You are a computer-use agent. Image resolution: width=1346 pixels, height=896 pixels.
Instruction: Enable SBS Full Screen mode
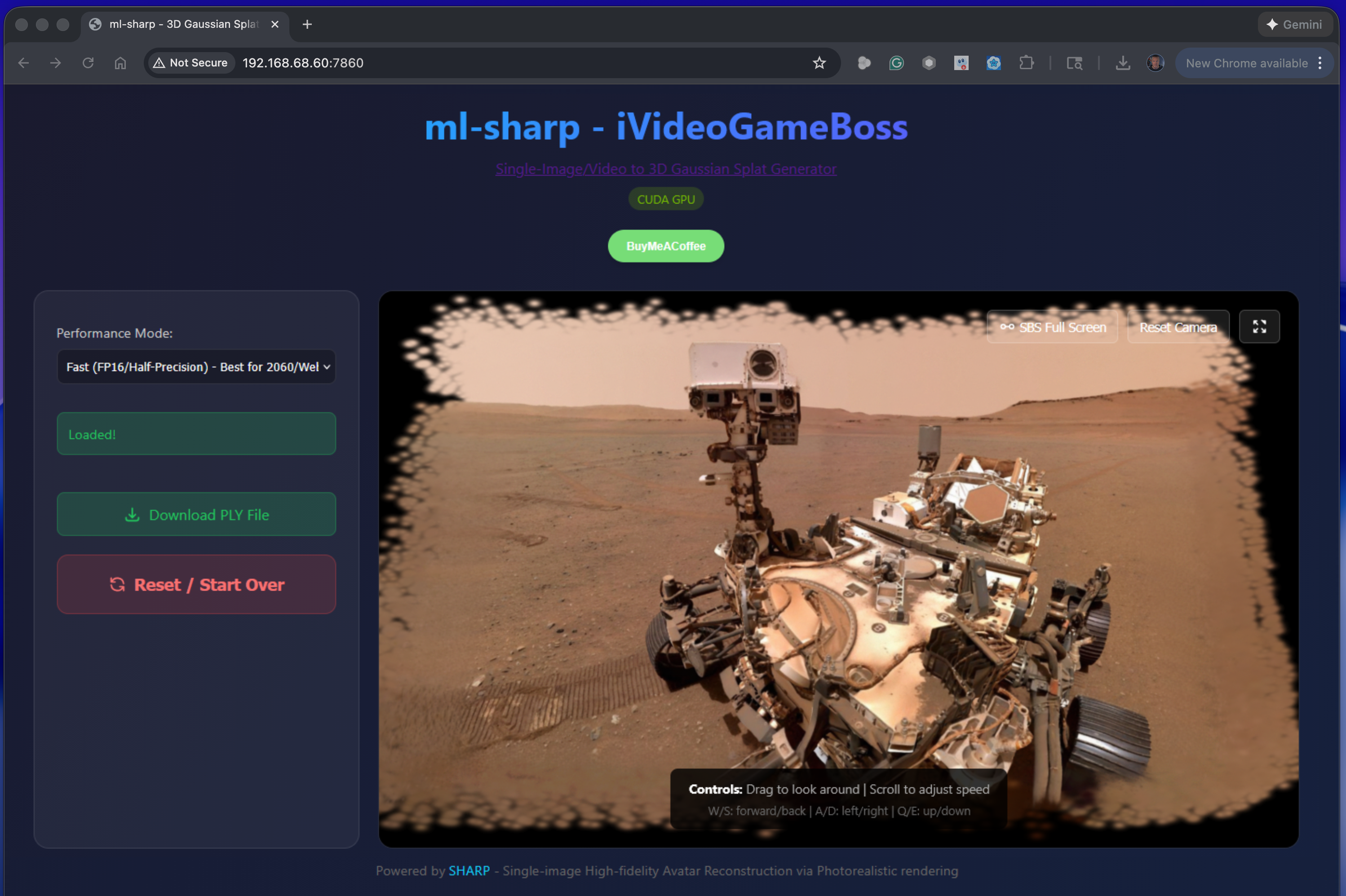(1052, 327)
